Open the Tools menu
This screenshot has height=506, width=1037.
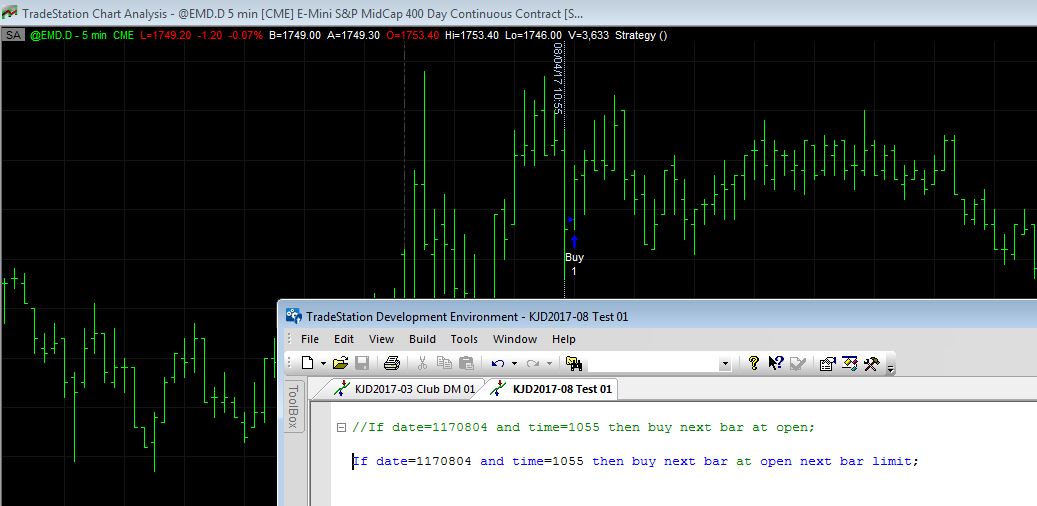(x=464, y=339)
